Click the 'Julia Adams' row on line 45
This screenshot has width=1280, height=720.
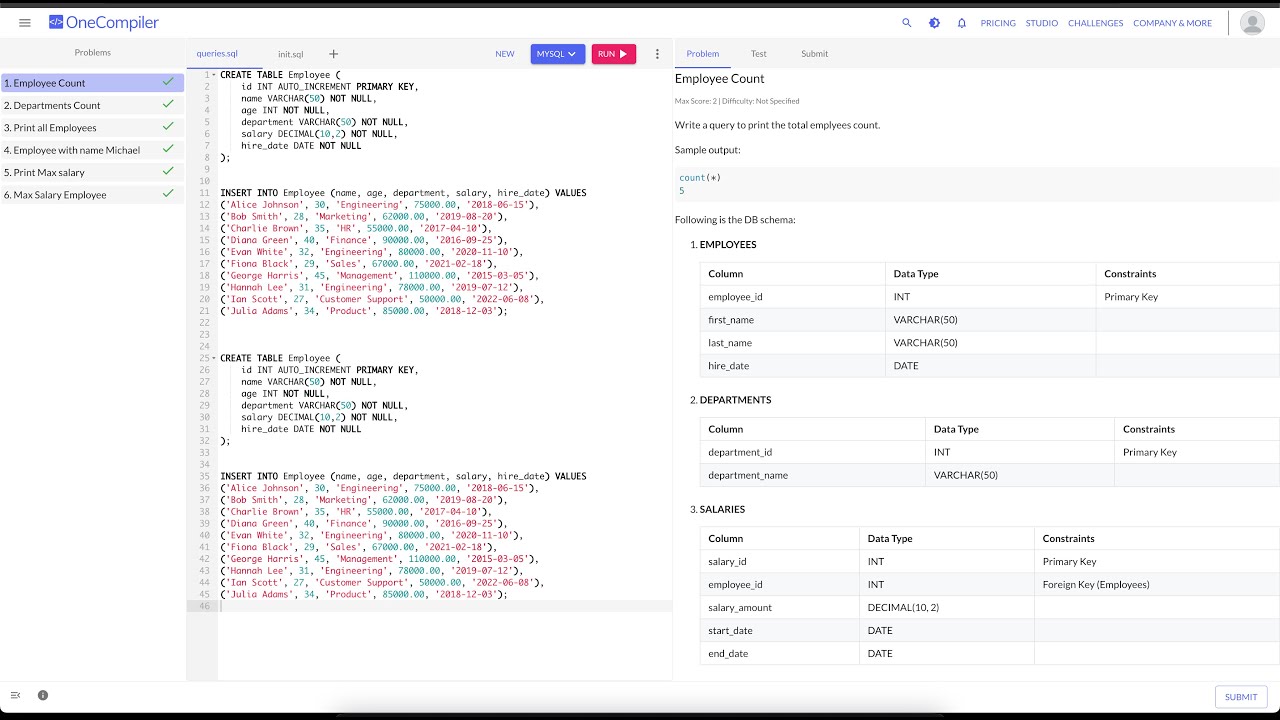coord(364,594)
